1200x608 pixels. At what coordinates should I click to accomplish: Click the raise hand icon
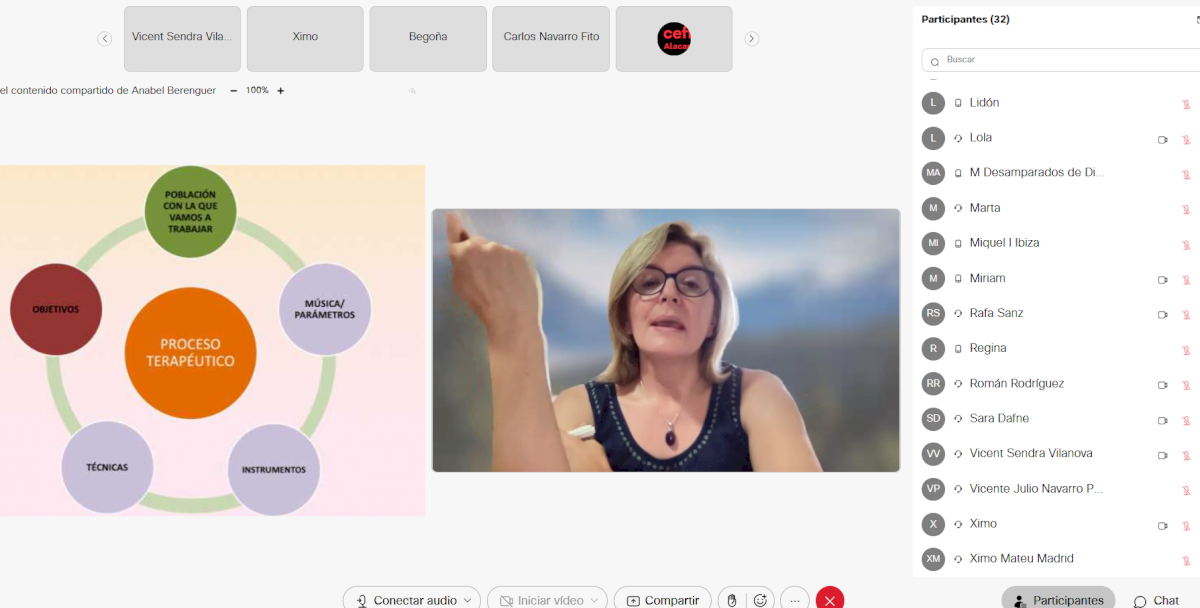point(732,600)
